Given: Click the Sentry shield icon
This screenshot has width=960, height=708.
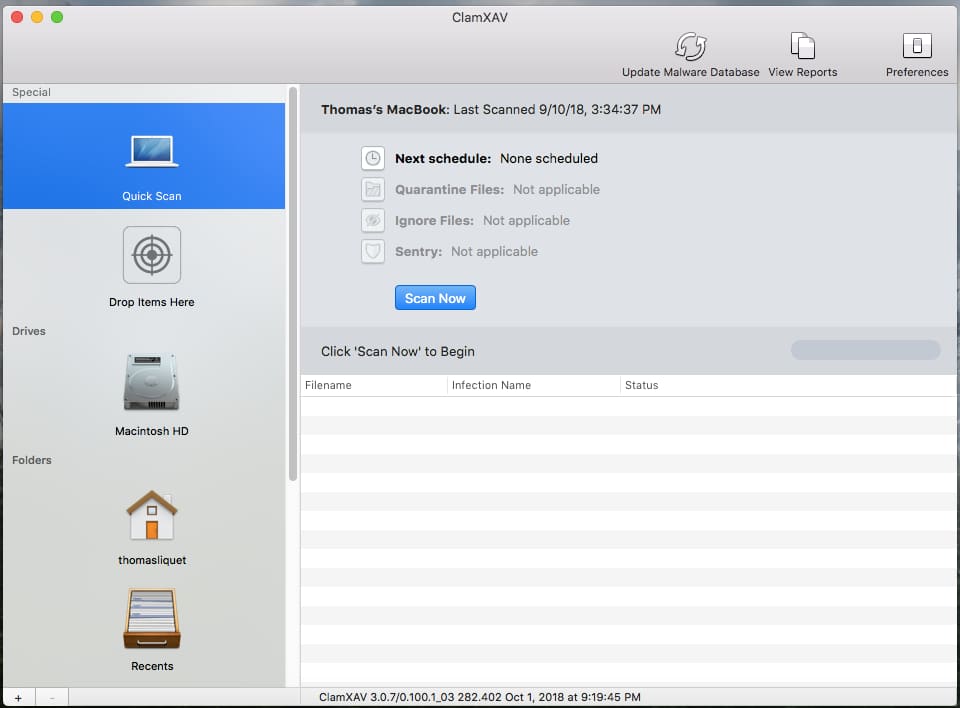Looking at the screenshot, I should point(373,251).
